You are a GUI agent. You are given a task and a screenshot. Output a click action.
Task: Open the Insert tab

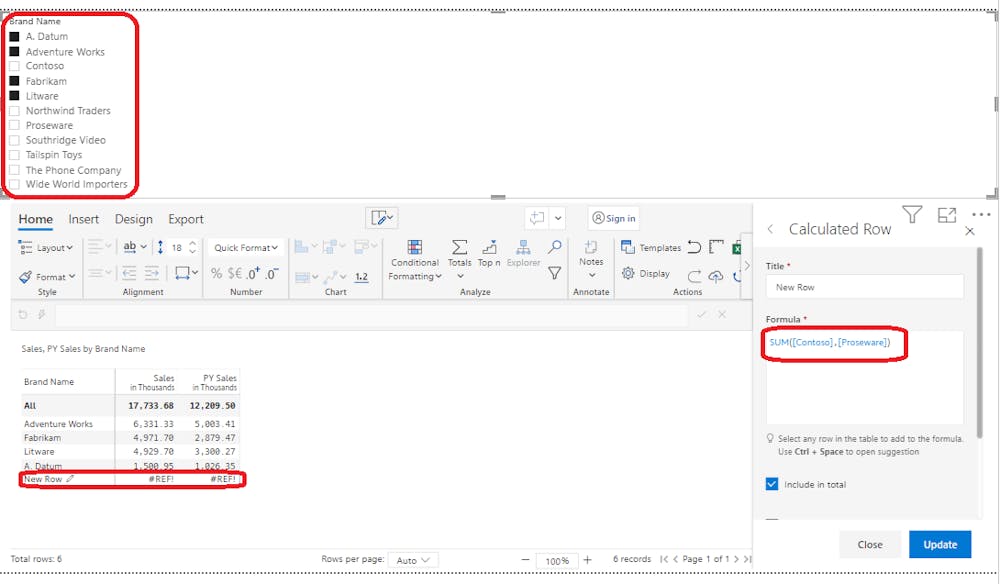[84, 219]
